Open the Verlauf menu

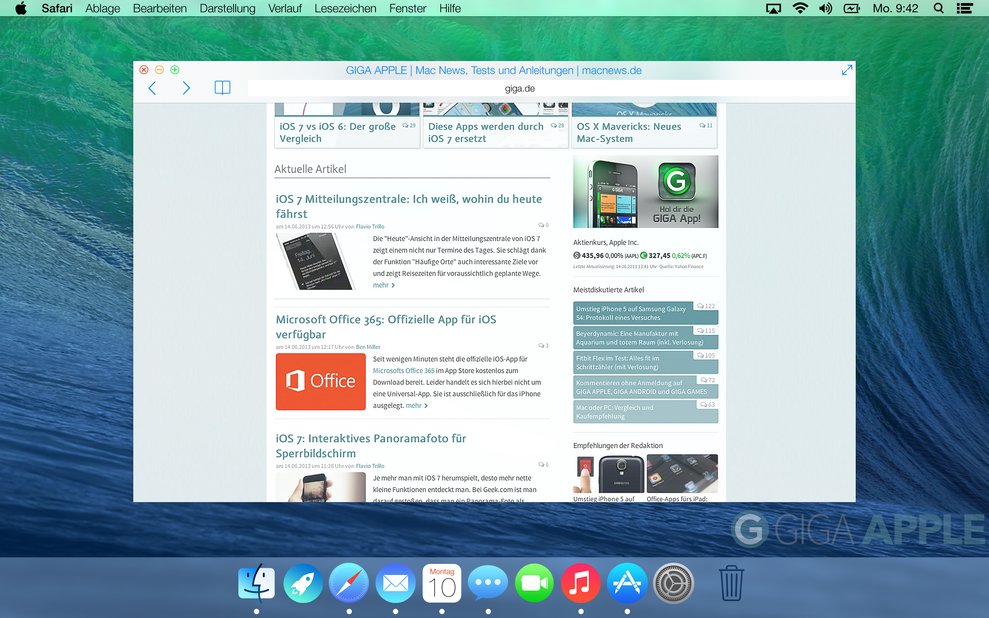point(284,8)
